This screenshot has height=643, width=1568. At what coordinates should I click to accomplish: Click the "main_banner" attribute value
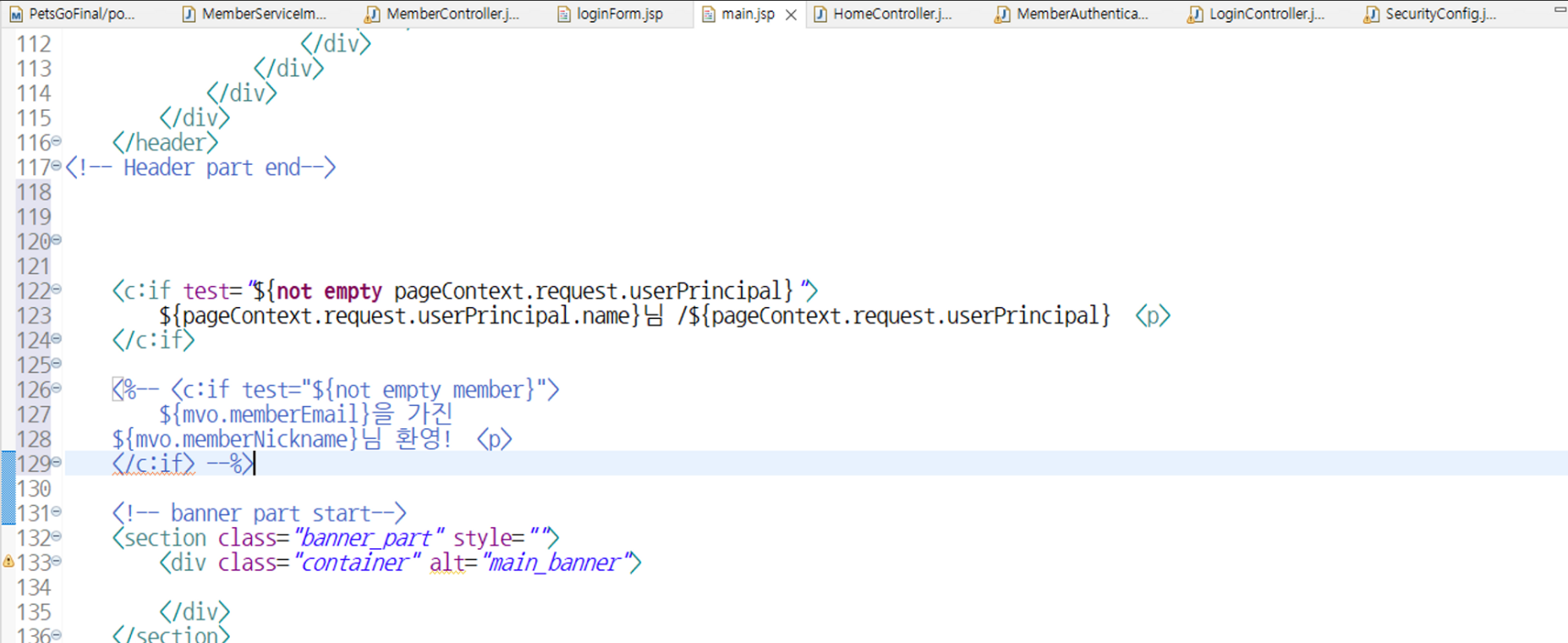[x=558, y=563]
